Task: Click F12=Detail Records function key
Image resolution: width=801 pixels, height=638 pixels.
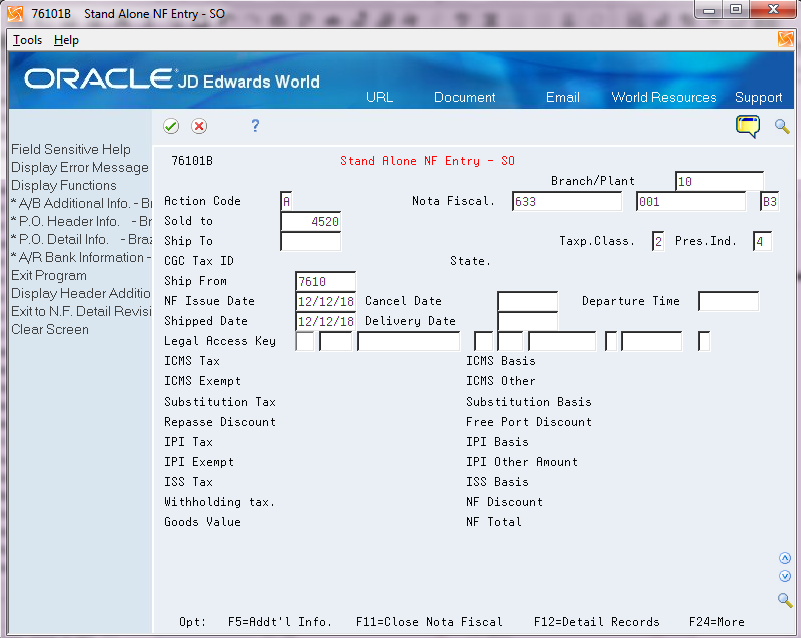Action: coord(597,622)
